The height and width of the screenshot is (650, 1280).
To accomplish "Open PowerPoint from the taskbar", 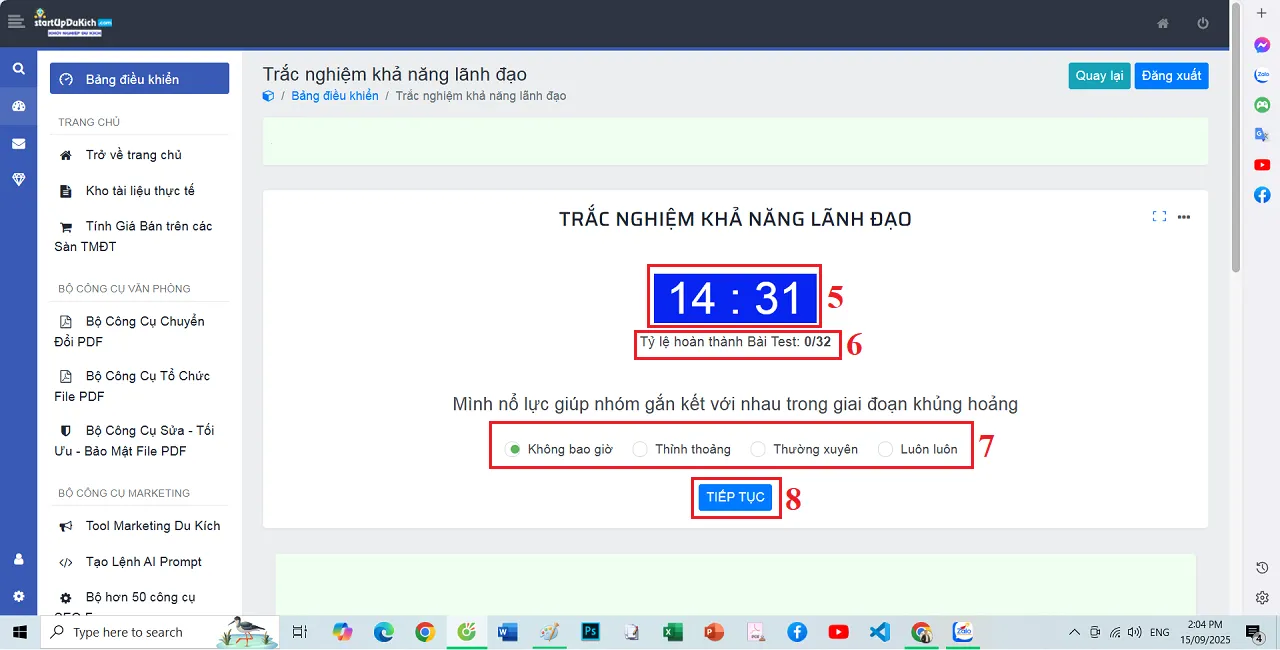I will pyautogui.click(x=714, y=632).
